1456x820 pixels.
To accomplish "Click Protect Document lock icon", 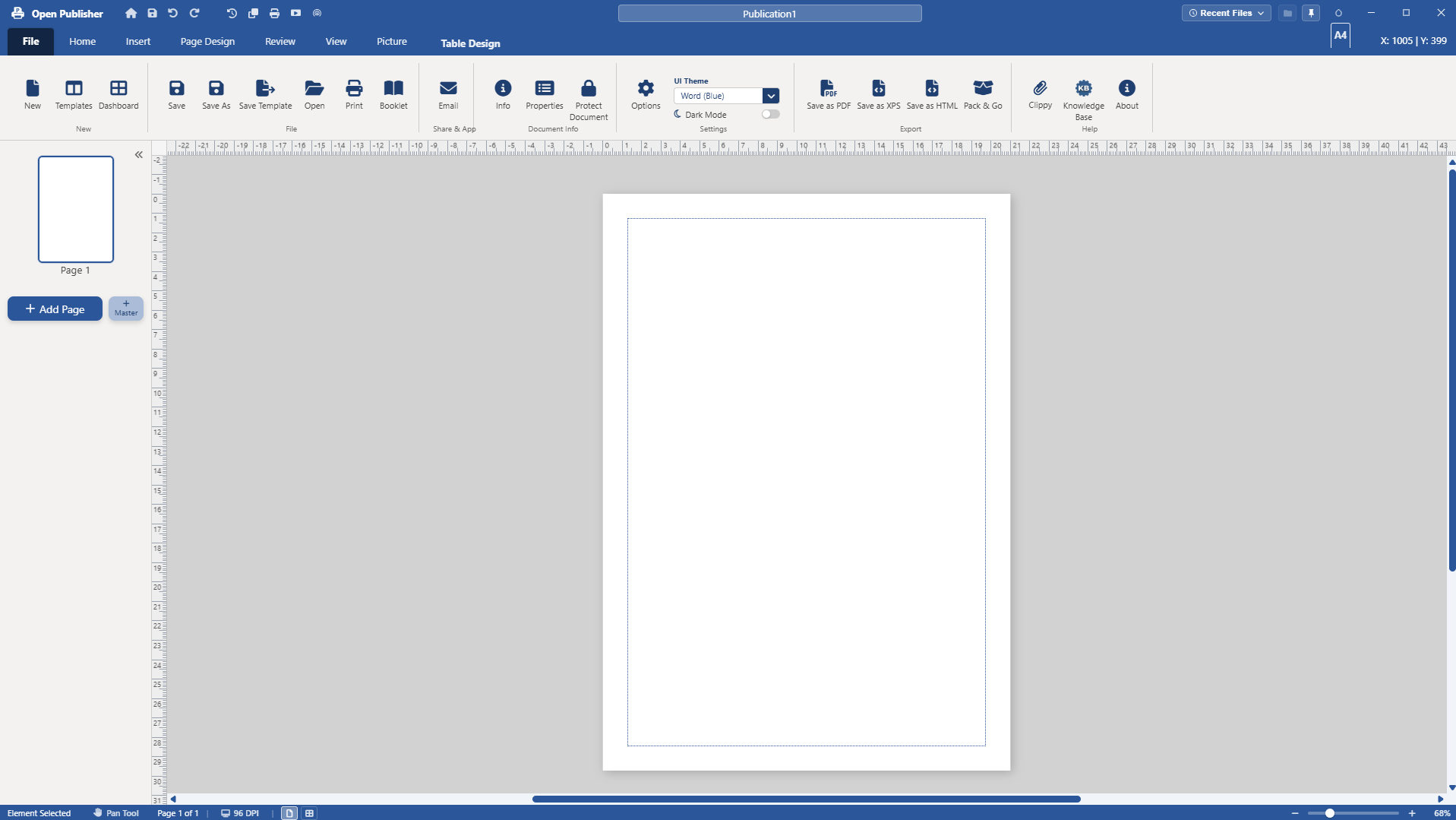I will click(x=589, y=100).
